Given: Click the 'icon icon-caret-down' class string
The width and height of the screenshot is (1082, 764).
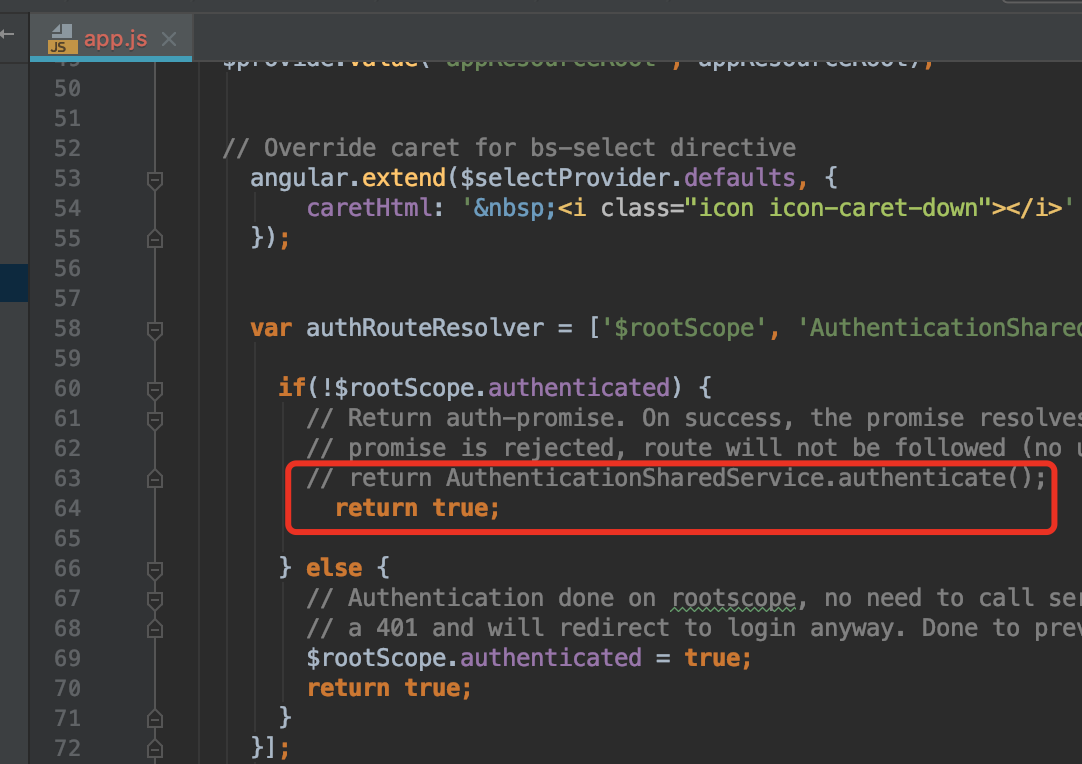Looking at the screenshot, I should (x=838, y=208).
